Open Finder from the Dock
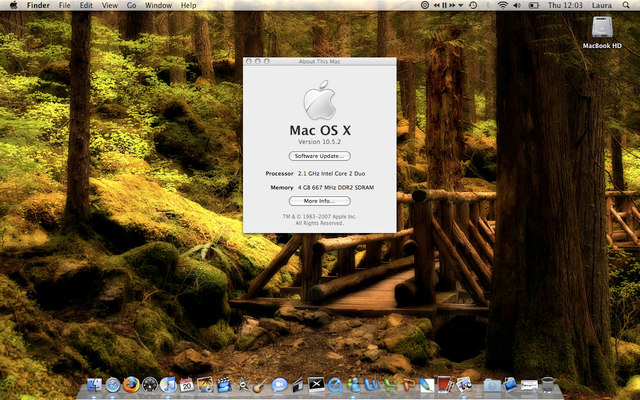This screenshot has width=640, height=400. (x=95, y=384)
